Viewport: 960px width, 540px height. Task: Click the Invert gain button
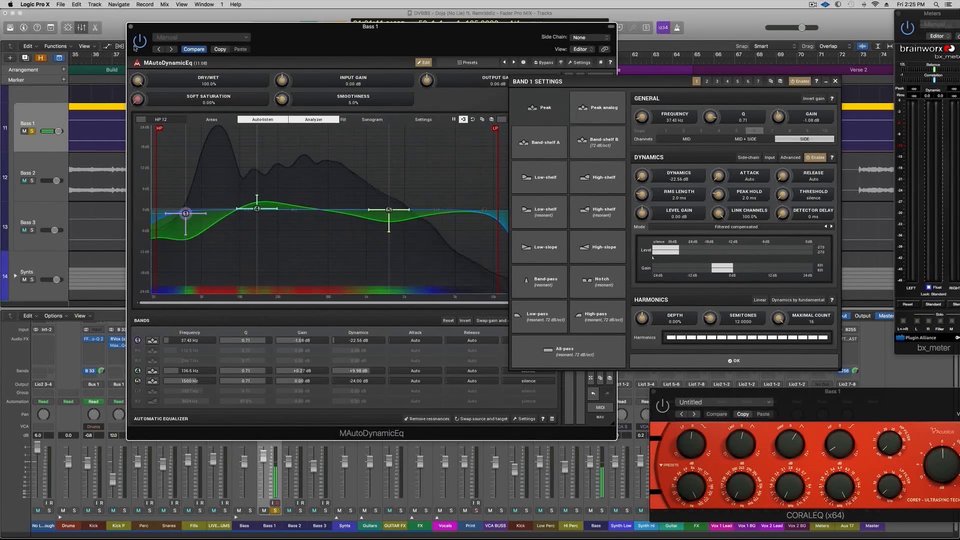[x=814, y=98]
